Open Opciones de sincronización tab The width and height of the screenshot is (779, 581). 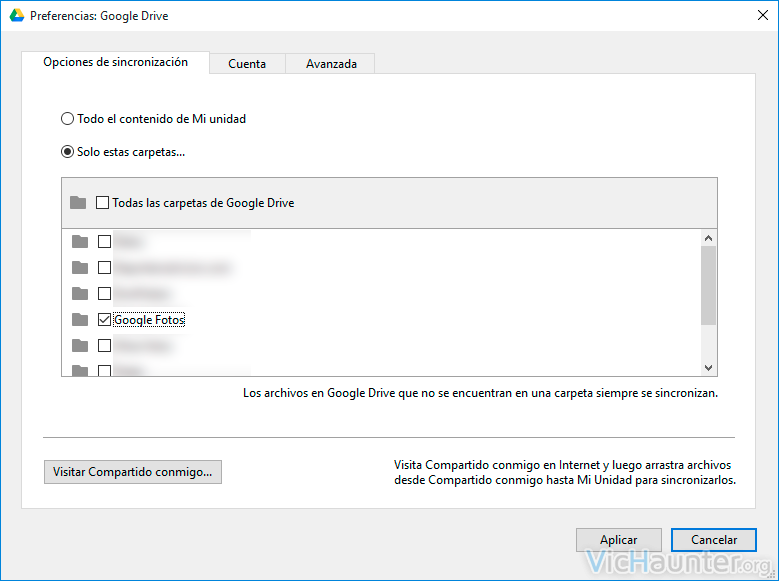(115, 62)
